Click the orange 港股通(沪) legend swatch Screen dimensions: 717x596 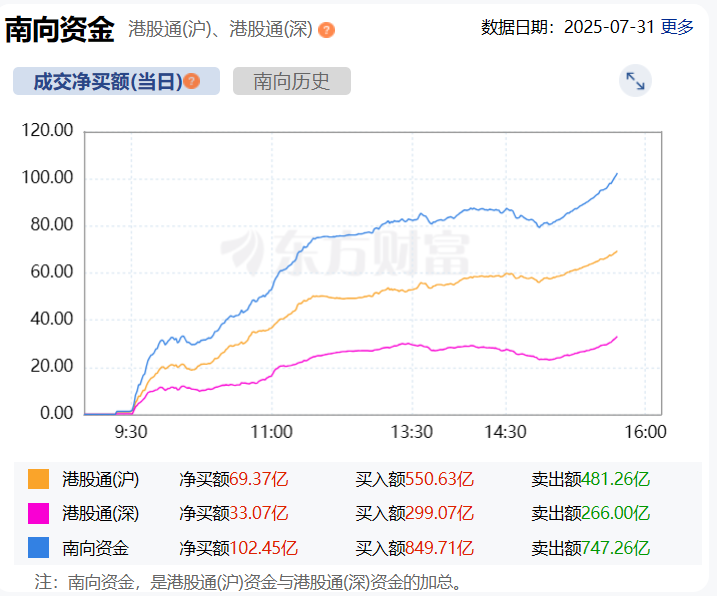tap(38, 479)
